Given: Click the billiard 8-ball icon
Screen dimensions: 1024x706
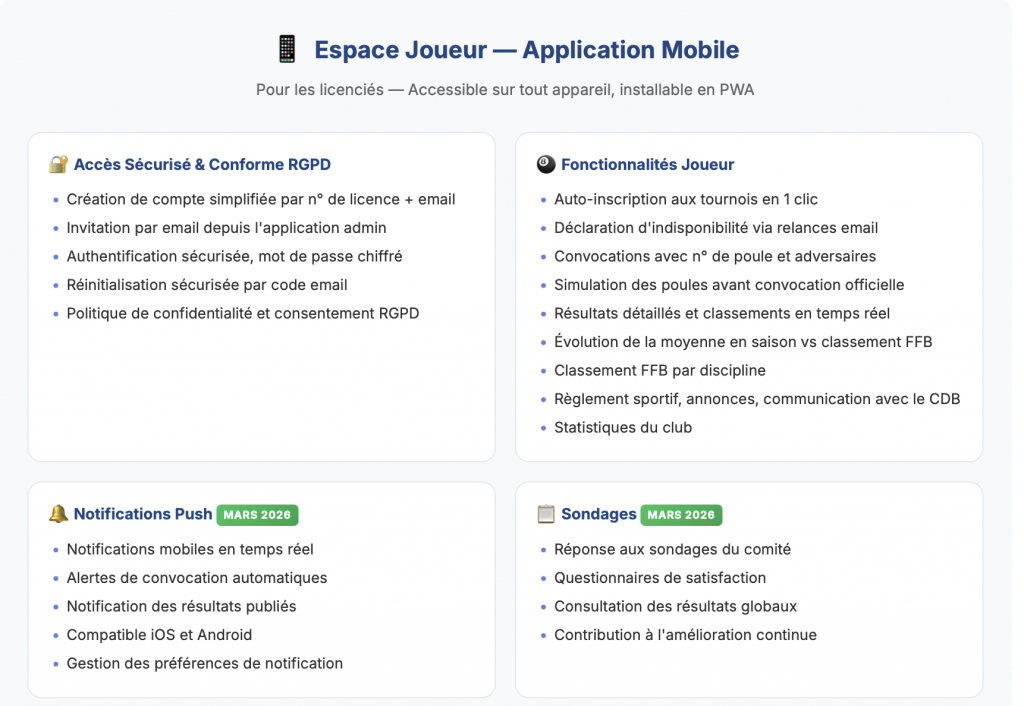Looking at the screenshot, I should pos(545,164).
